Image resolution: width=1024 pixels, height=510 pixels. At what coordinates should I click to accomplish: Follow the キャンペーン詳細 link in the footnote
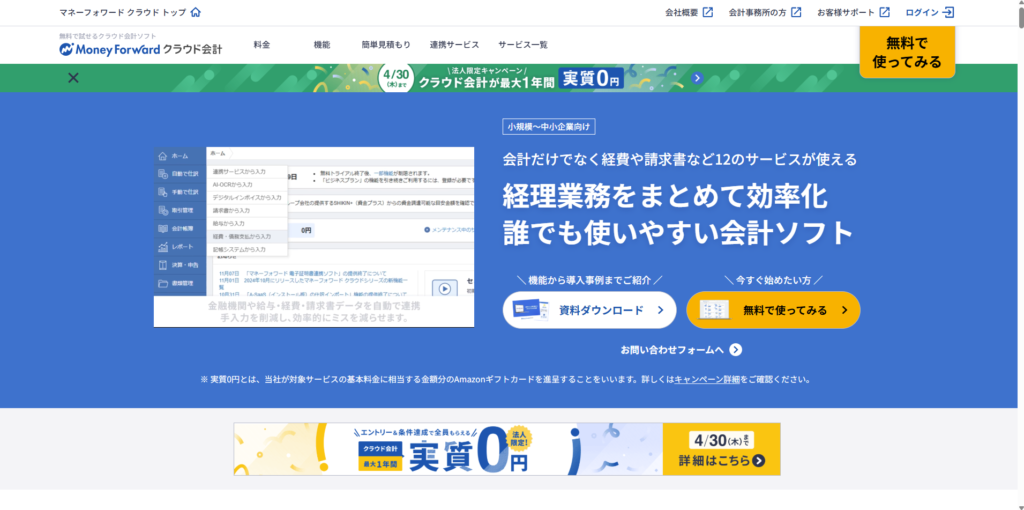tap(707, 380)
